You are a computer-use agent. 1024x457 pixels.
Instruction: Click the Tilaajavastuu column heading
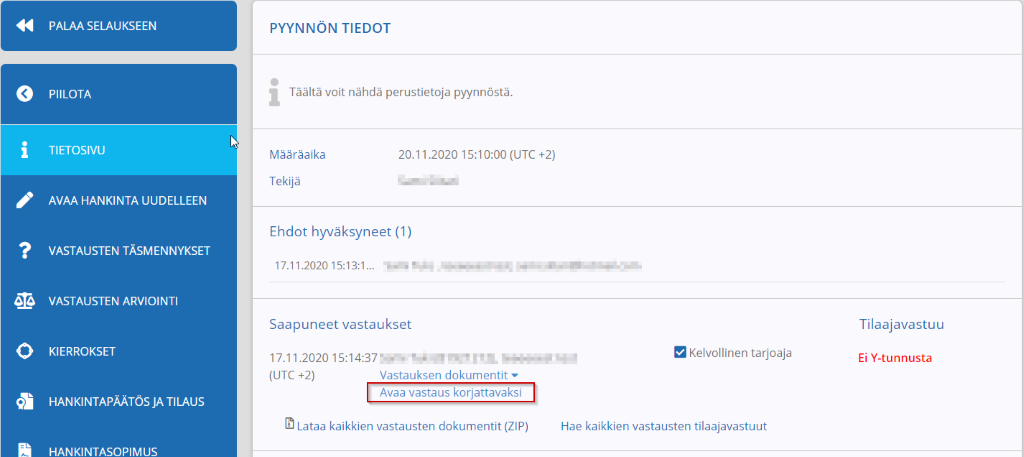[901, 324]
